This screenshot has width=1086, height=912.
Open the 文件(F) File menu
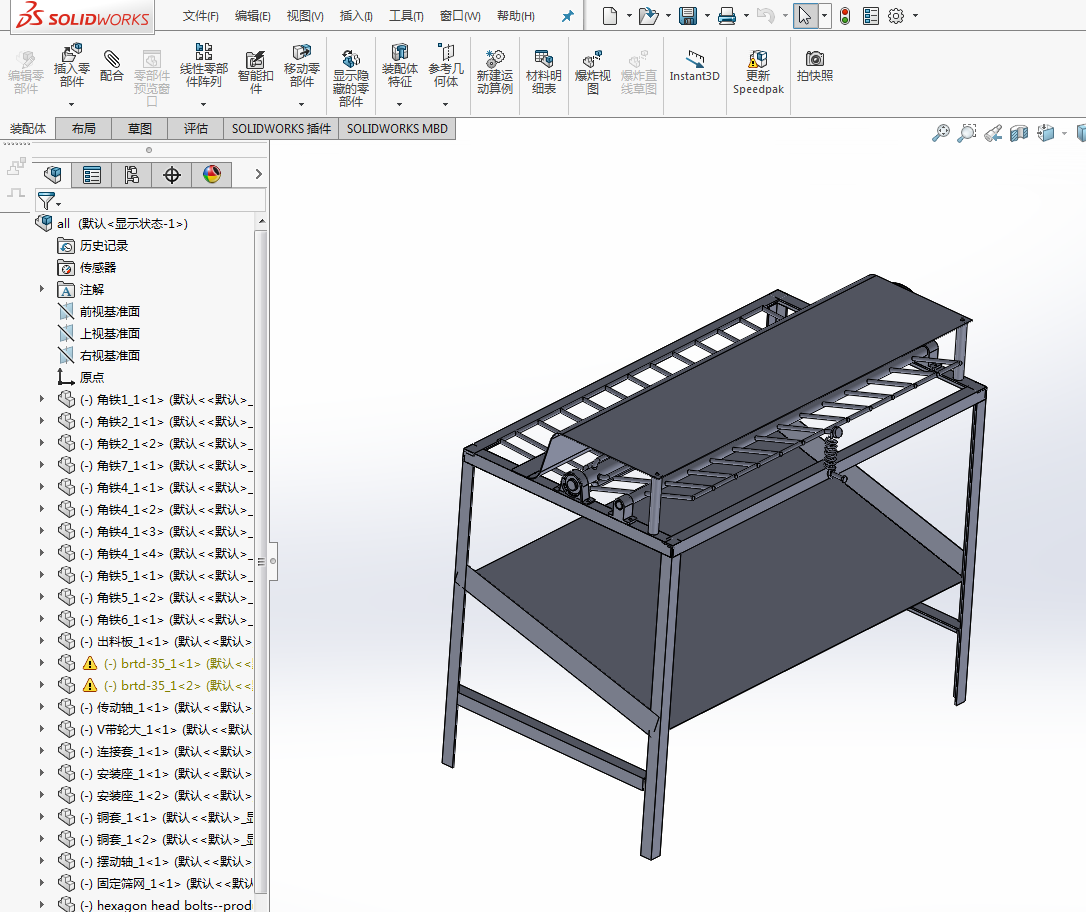tap(200, 16)
